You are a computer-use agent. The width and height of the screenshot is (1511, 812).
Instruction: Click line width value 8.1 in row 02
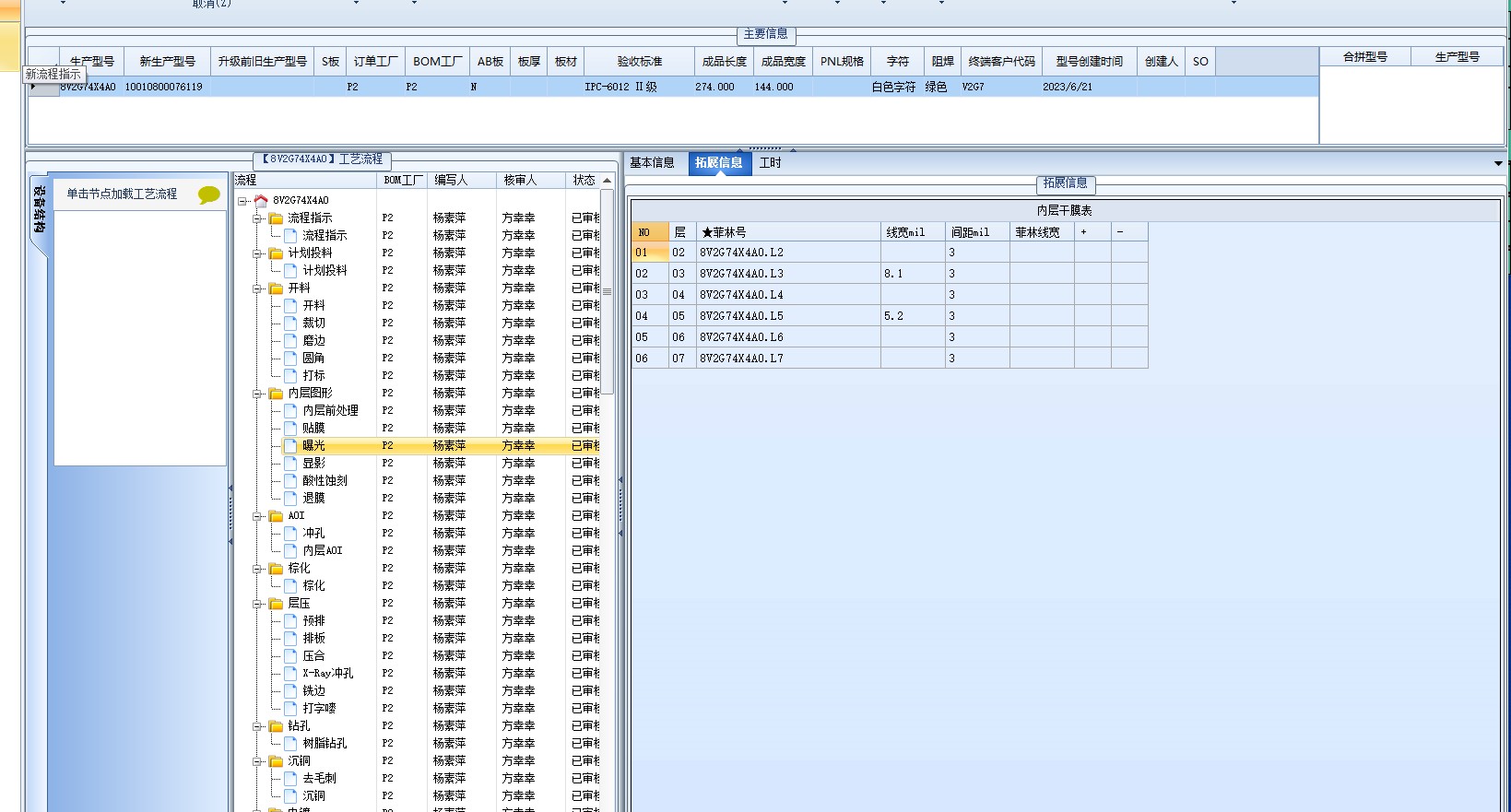pyautogui.click(x=913, y=274)
